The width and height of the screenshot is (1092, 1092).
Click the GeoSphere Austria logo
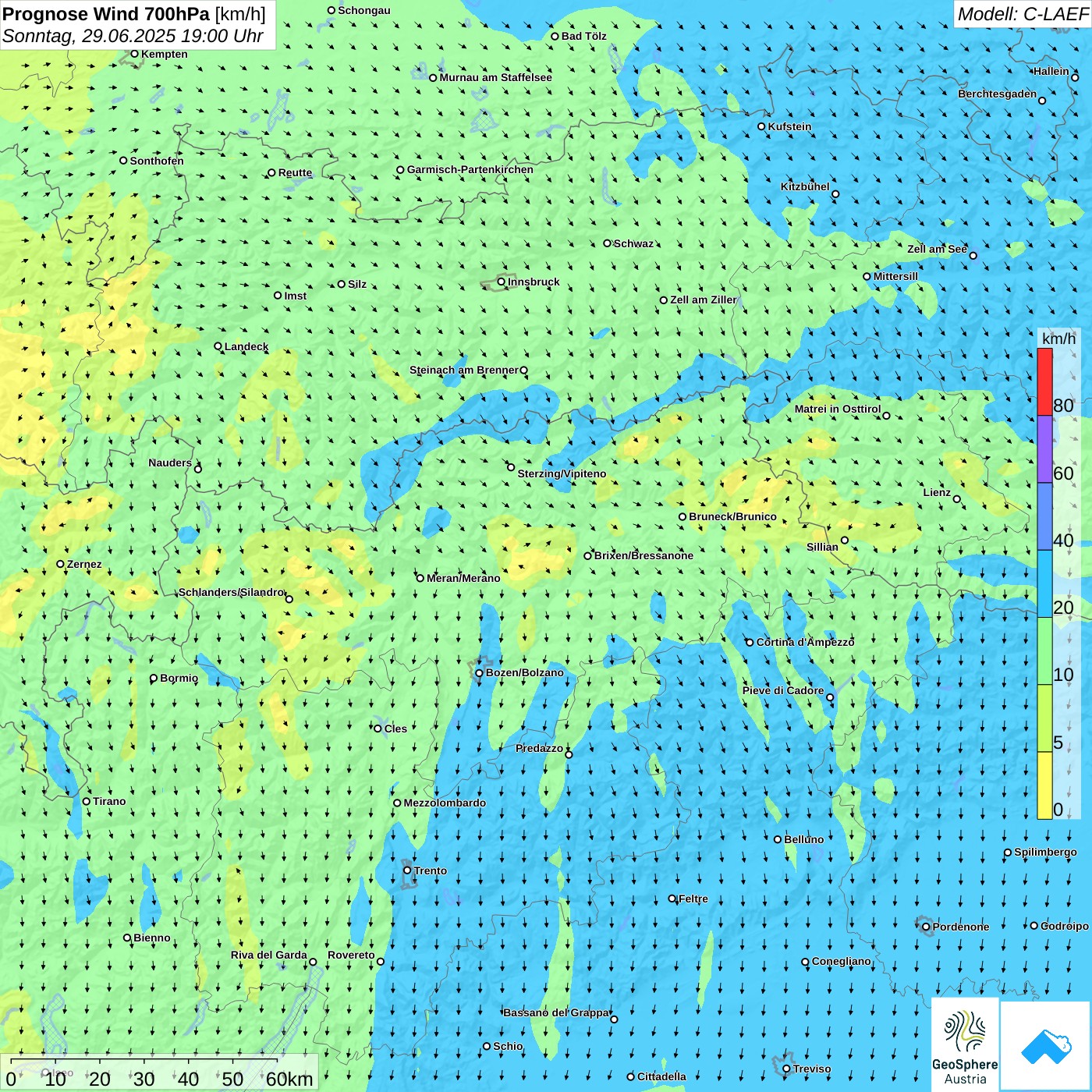[965, 1044]
